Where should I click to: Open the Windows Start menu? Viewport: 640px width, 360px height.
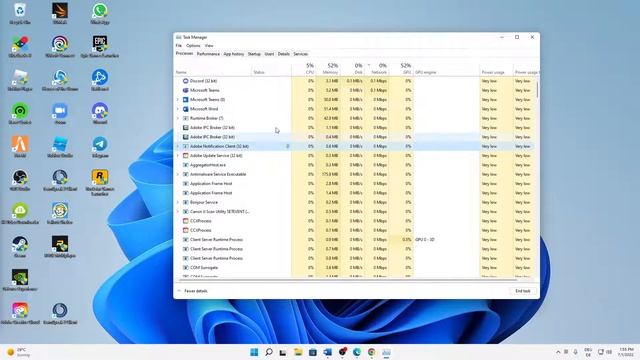pyautogui.click(x=254, y=352)
